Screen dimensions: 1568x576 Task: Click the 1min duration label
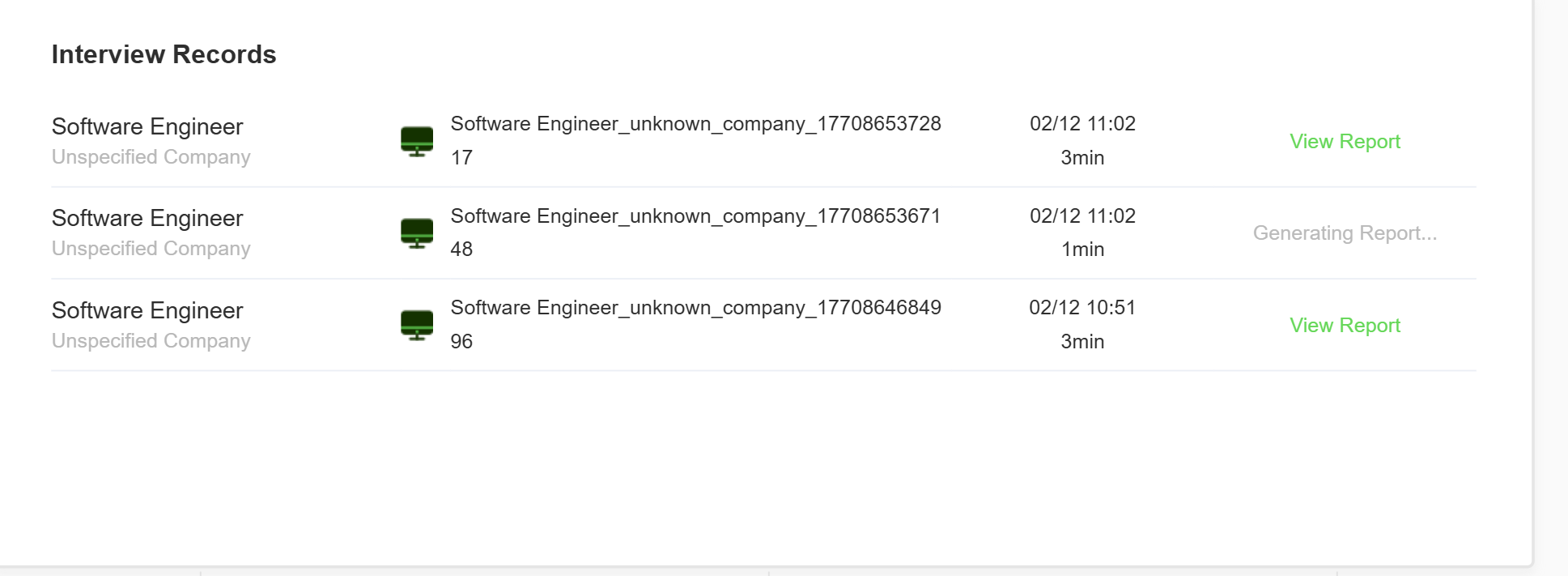[1082, 250]
